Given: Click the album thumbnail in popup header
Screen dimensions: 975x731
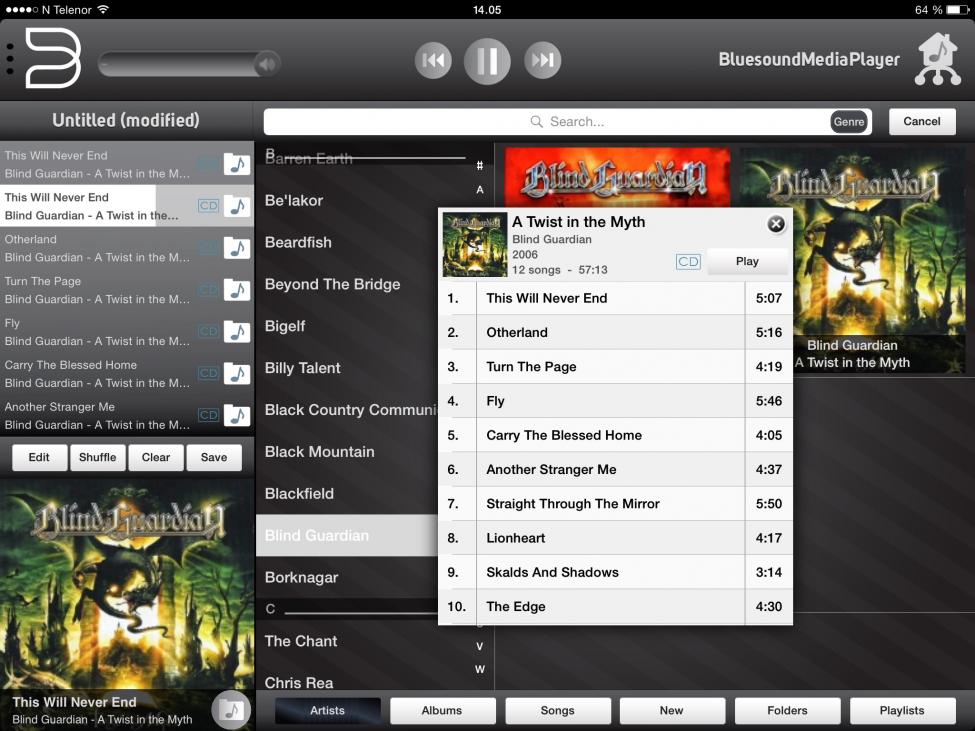Looking at the screenshot, I should (x=474, y=244).
